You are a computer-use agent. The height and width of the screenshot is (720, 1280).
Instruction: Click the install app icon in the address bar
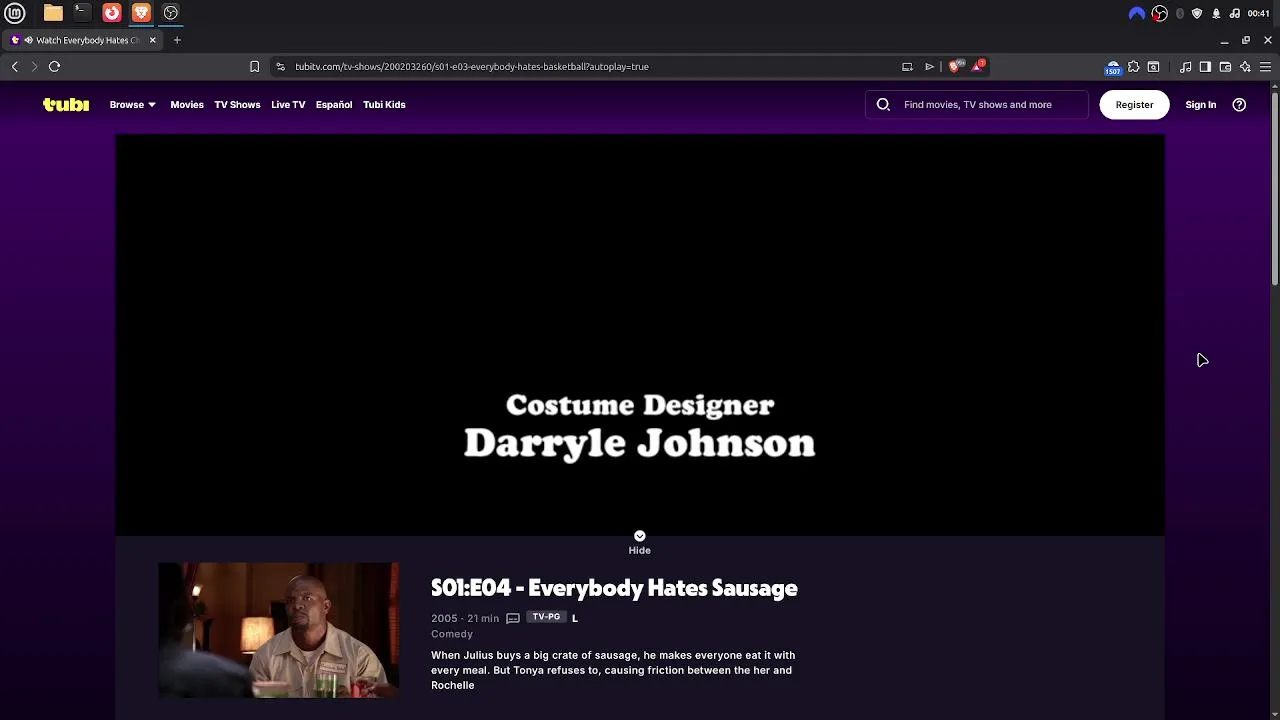coord(907,66)
